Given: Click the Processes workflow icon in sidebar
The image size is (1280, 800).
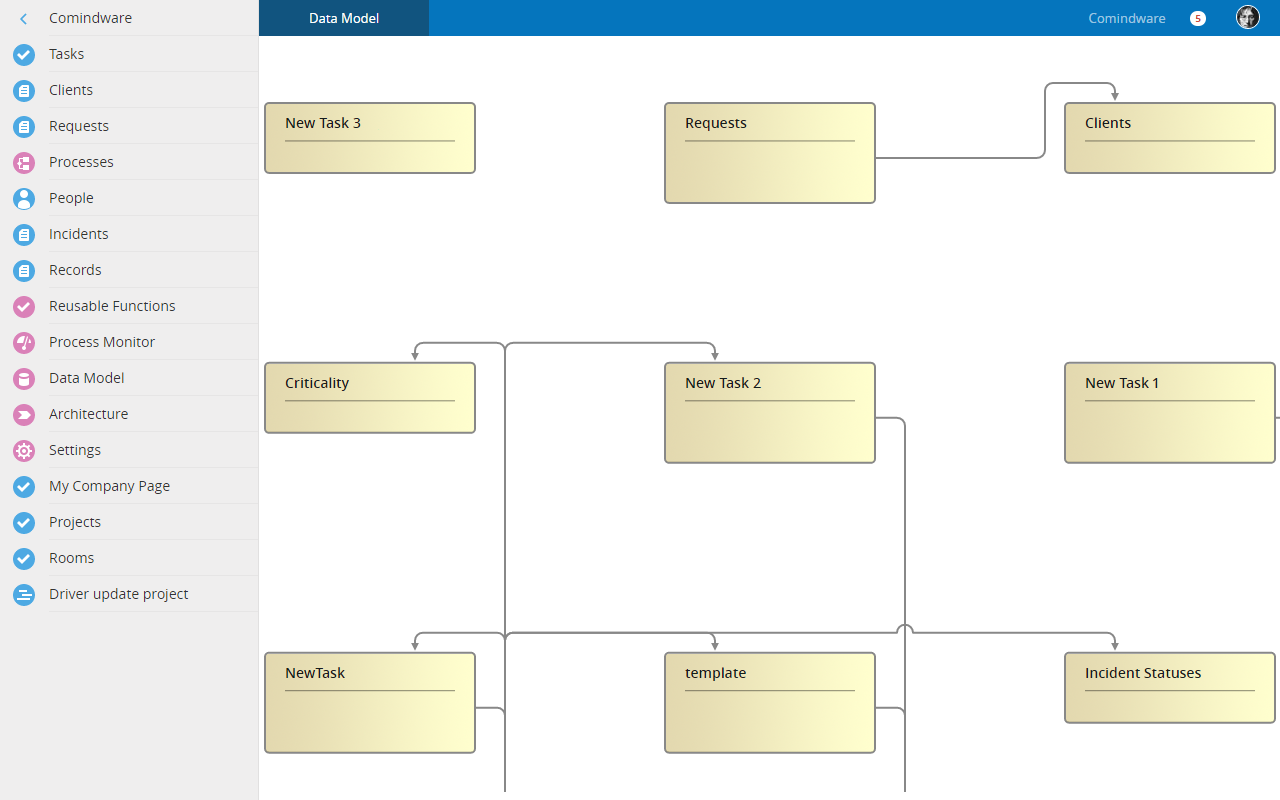Looking at the screenshot, I should click(24, 162).
